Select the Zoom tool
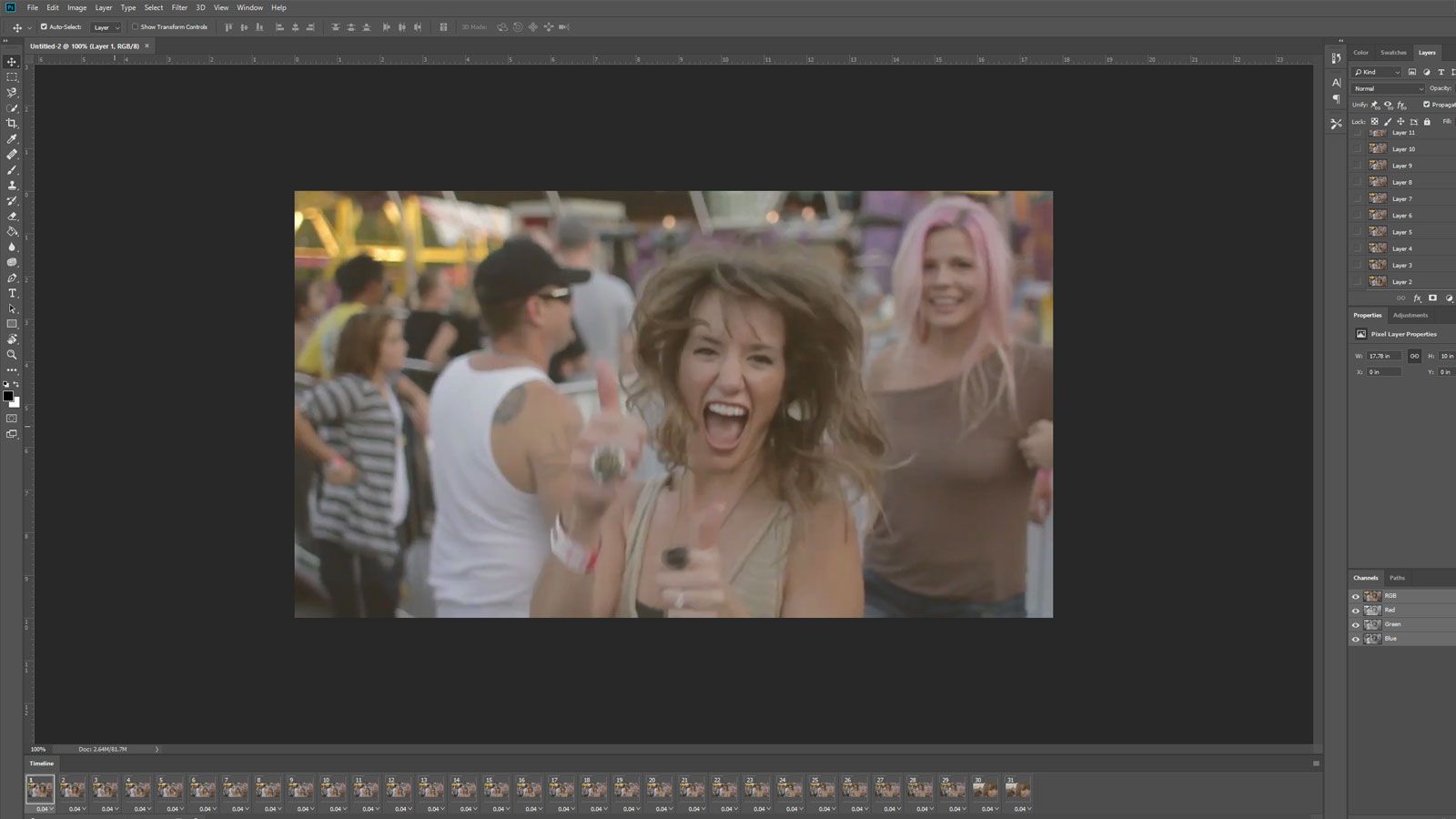The width and height of the screenshot is (1456, 819). pyautogui.click(x=12, y=355)
